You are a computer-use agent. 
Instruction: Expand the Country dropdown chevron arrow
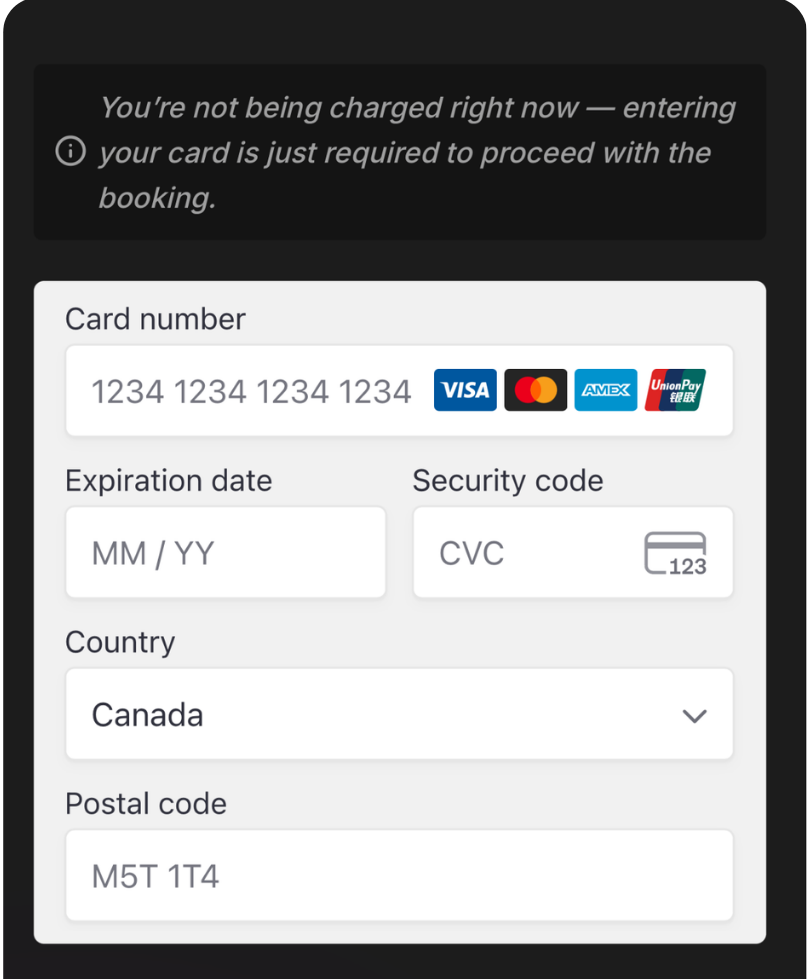click(693, 715)
